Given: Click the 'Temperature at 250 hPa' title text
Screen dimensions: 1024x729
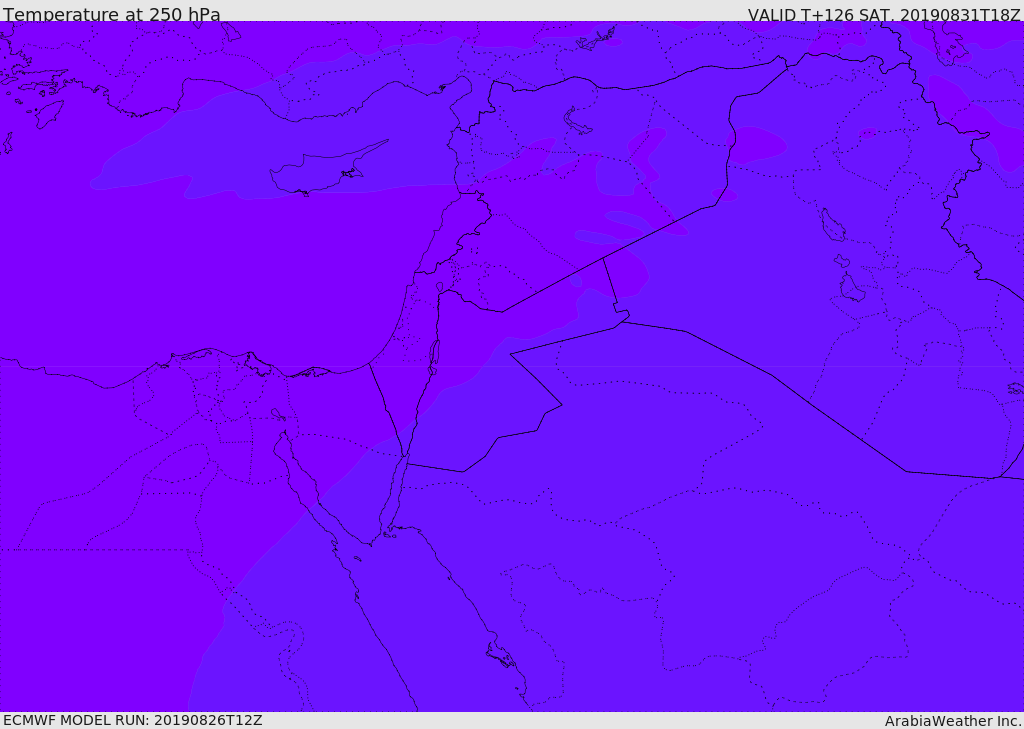Looking at the screenshot, I should point(112,14).
